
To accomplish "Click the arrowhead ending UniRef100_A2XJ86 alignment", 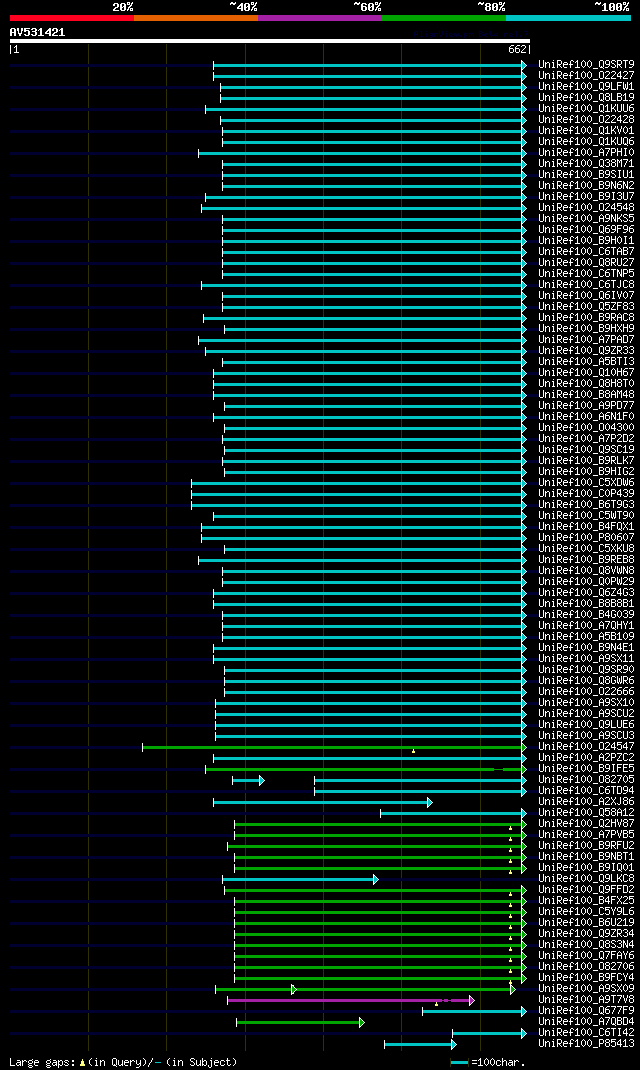I will [430, 802].
